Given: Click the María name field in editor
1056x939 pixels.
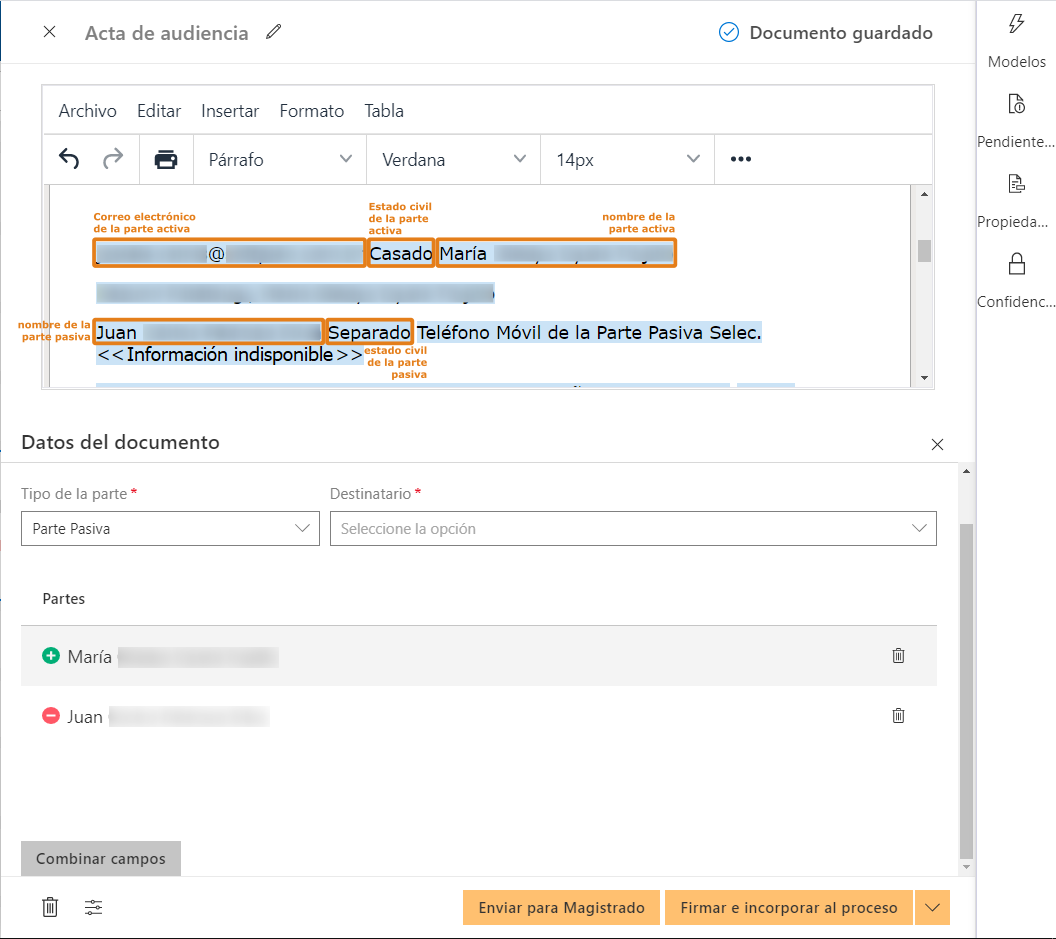Looking at the screenshot, I should click(x=556, y=253).
